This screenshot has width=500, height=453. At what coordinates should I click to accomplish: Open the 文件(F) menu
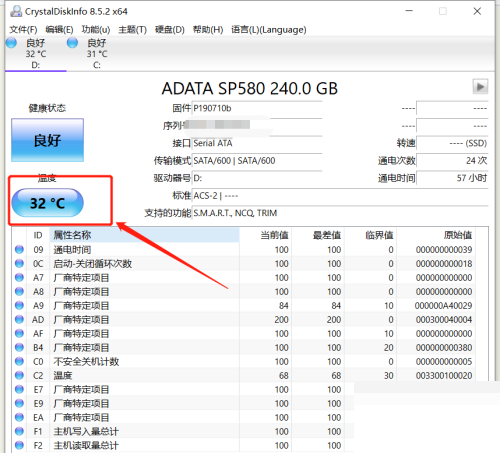point(23,30)
